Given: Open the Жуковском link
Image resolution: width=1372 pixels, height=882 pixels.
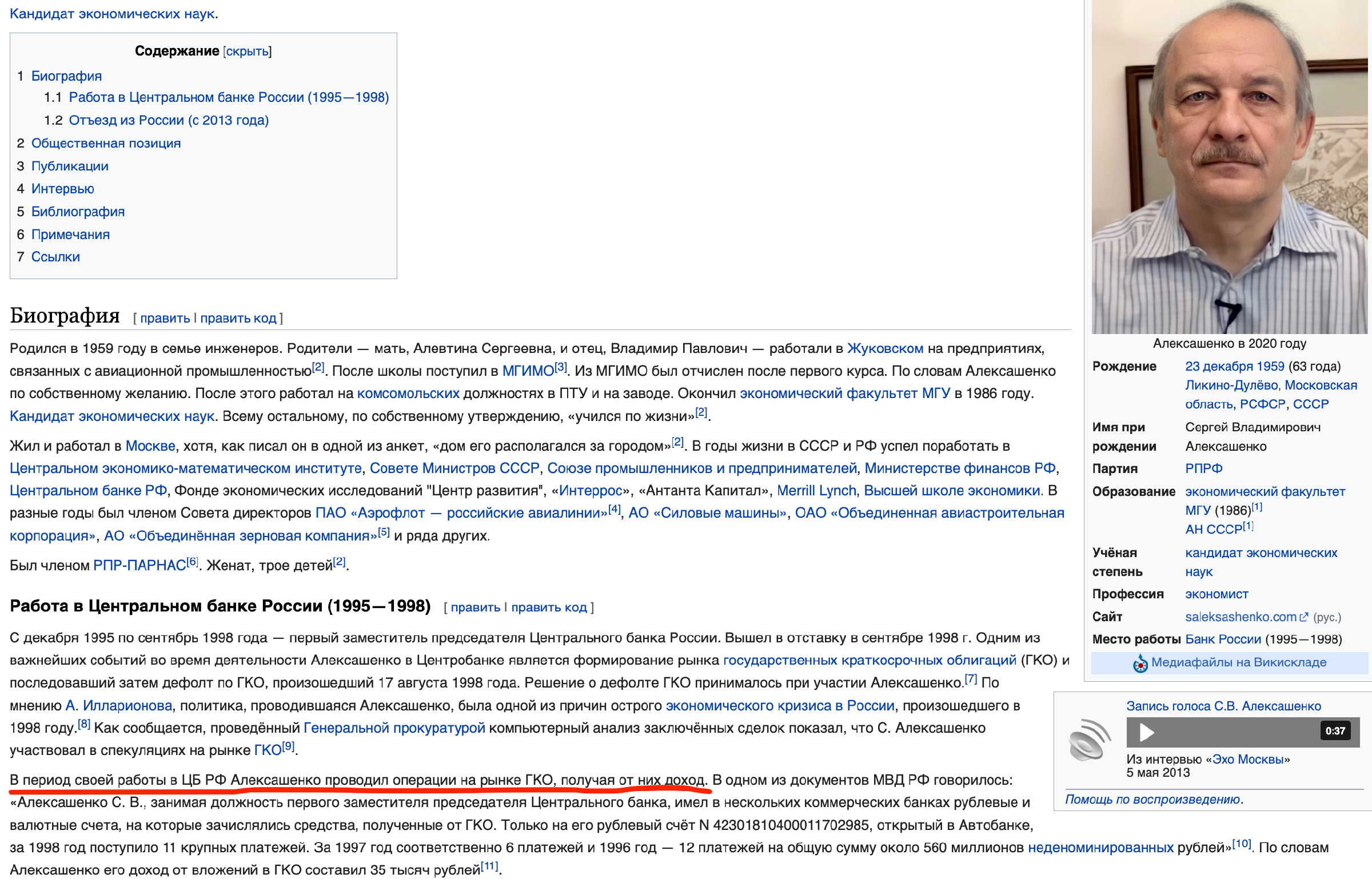Looking at the screenshot, I should 885,348.
